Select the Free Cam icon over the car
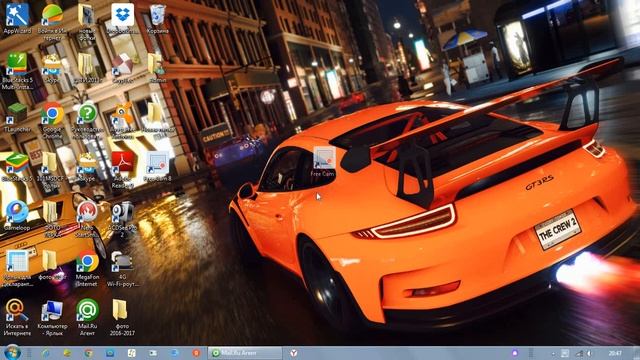The image size is (640, 360). [323, 162]
